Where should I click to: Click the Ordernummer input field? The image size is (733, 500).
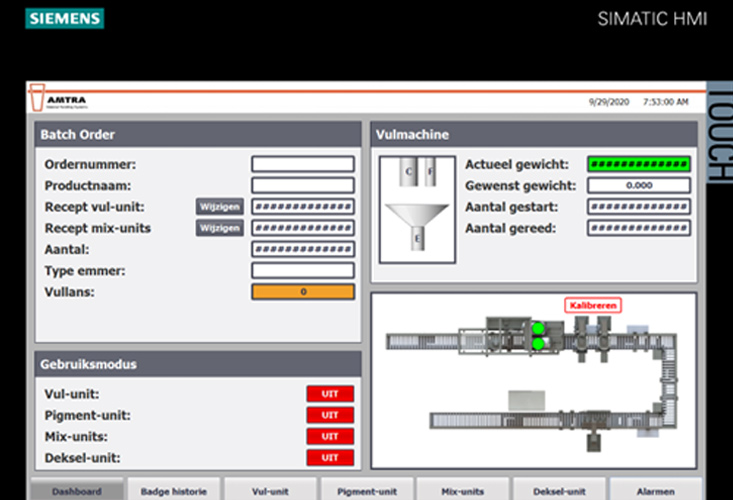[302, 164]
